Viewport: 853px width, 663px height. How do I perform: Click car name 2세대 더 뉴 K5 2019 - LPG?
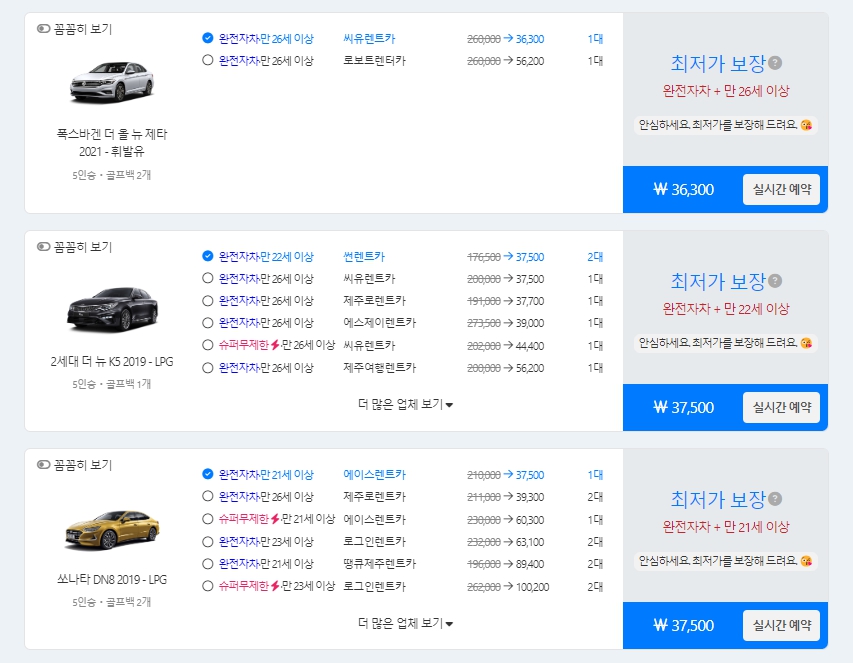pos(112,362)
